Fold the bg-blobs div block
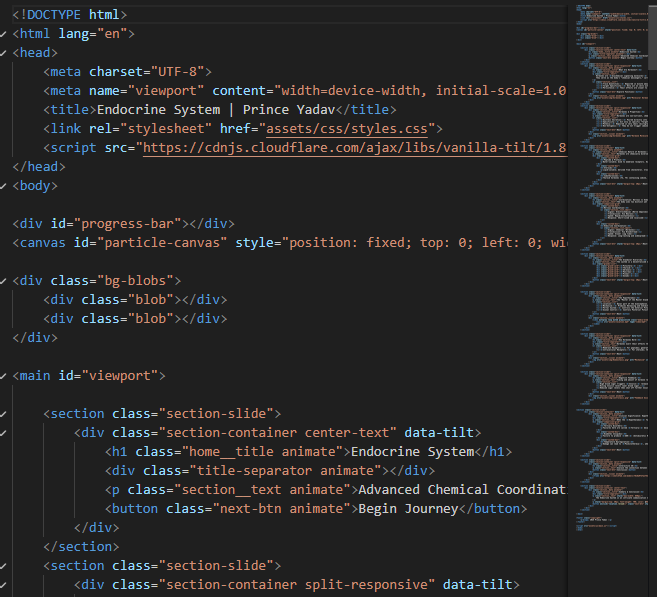Screen dimensions: 657x597 coord(4,281)
